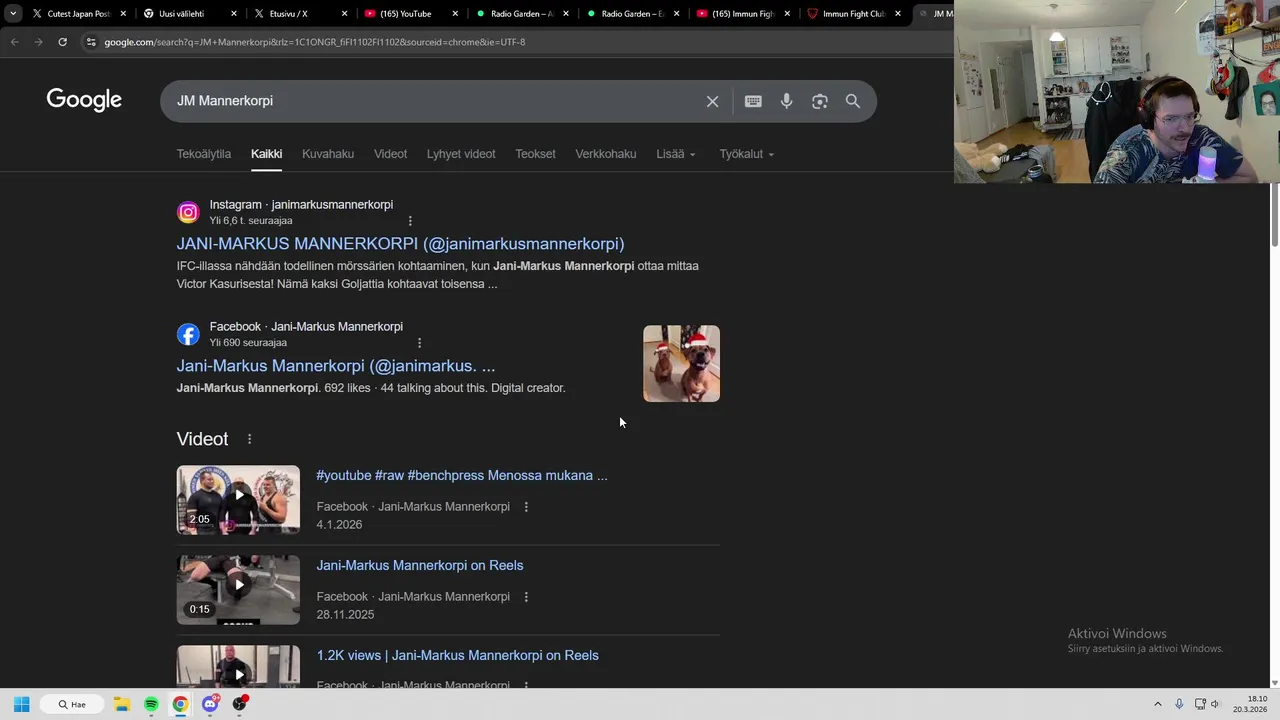Click the page vertical scrollbar
The image size is (1280, 720).
click(x=1274, y=216)
